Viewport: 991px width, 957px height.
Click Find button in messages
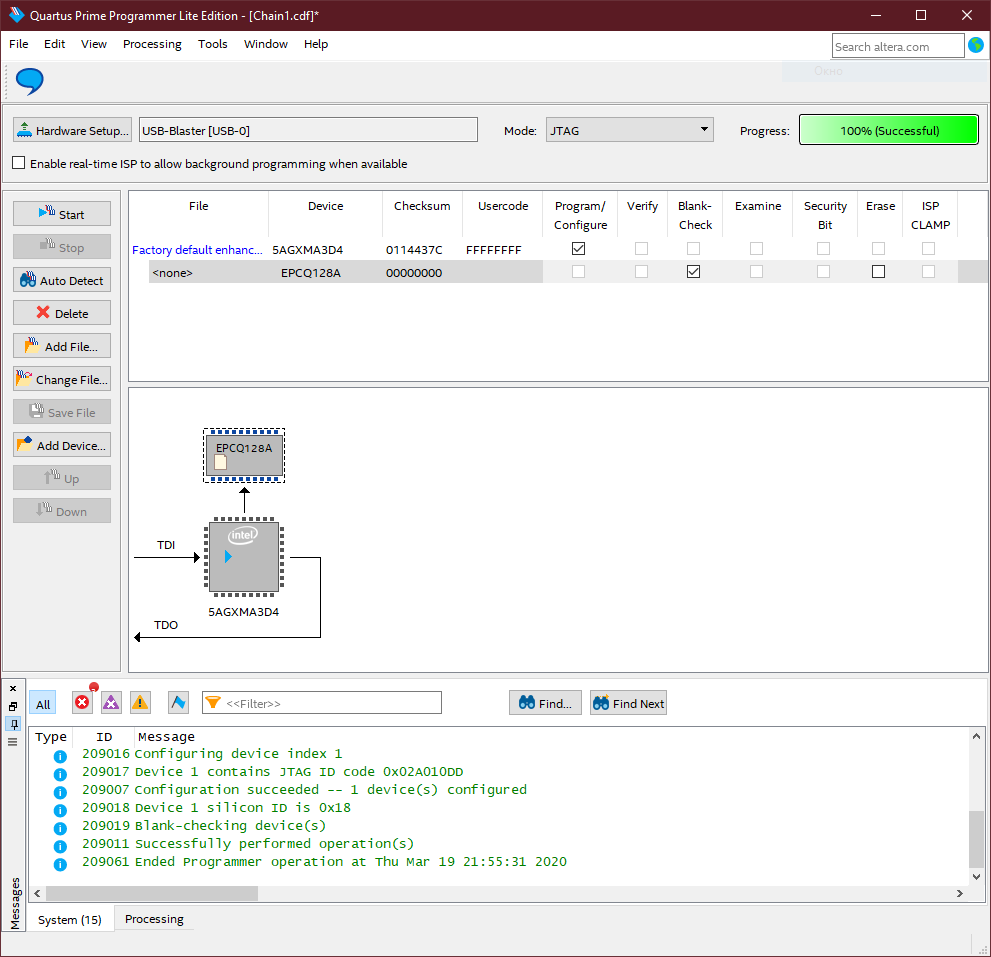click(x=545, y=703)
